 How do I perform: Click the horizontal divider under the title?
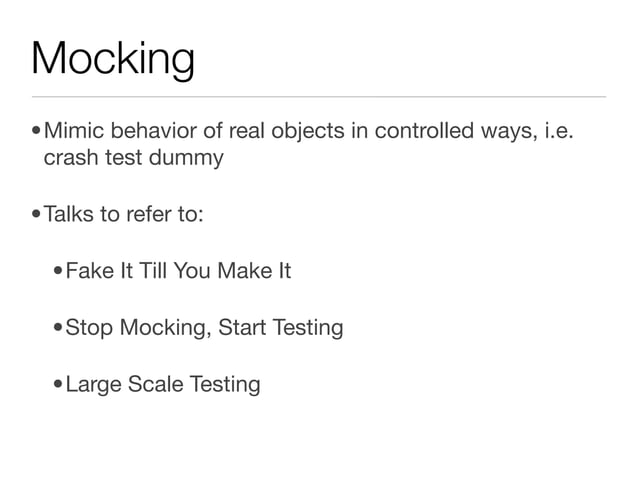[319, 97]
